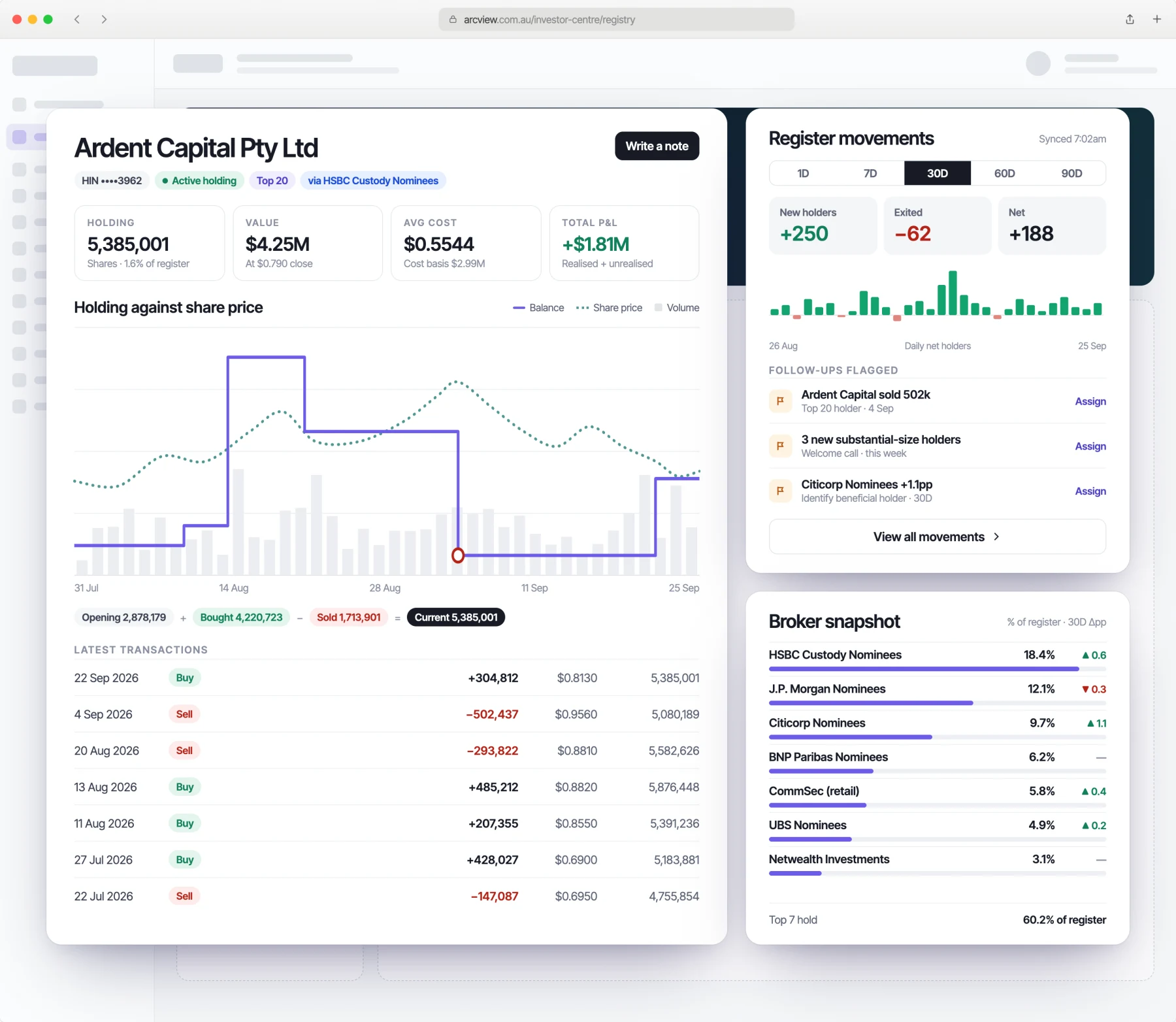Click the Top 20 tag

coord(272,180)
